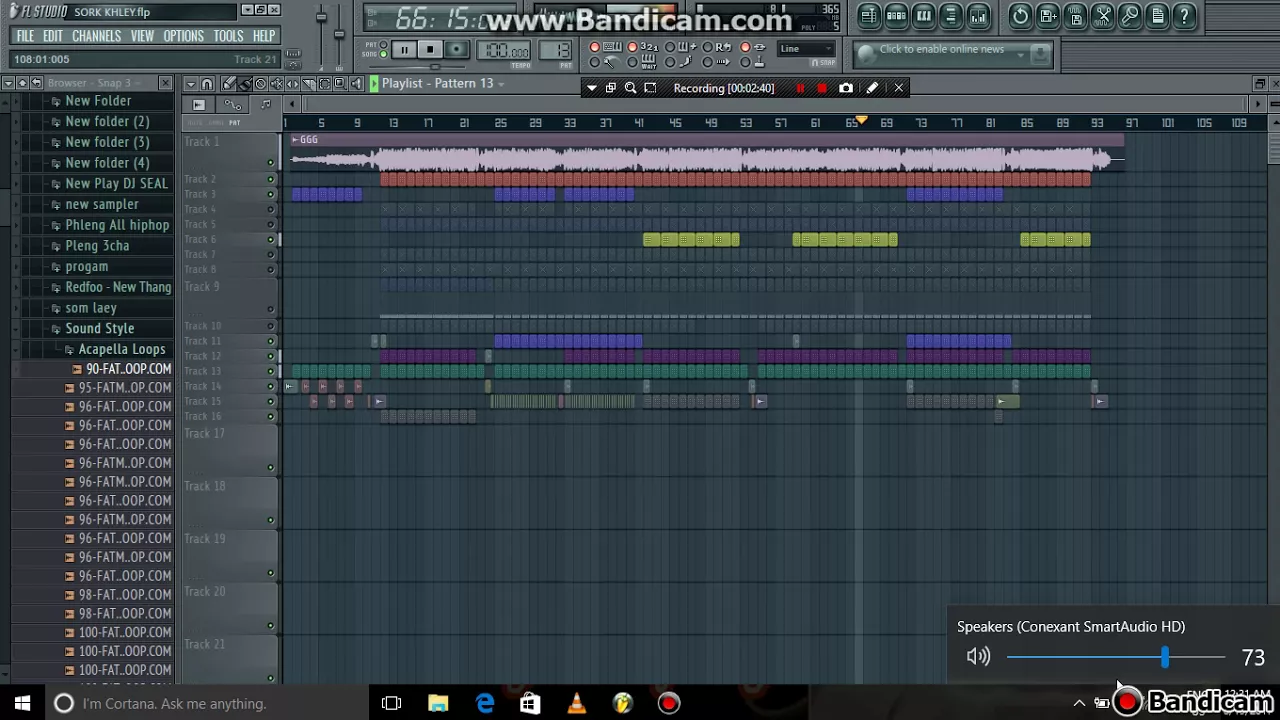Click the tempo display field
The width and height of the screenshot is (1280, 720).
coord(503,50)
